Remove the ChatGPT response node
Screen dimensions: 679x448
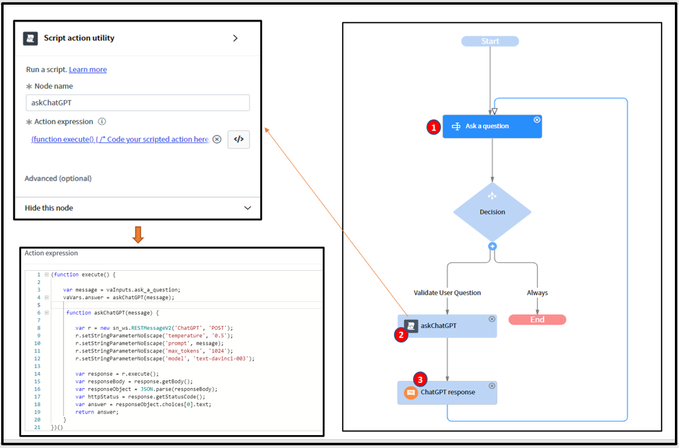pos(491,386)
